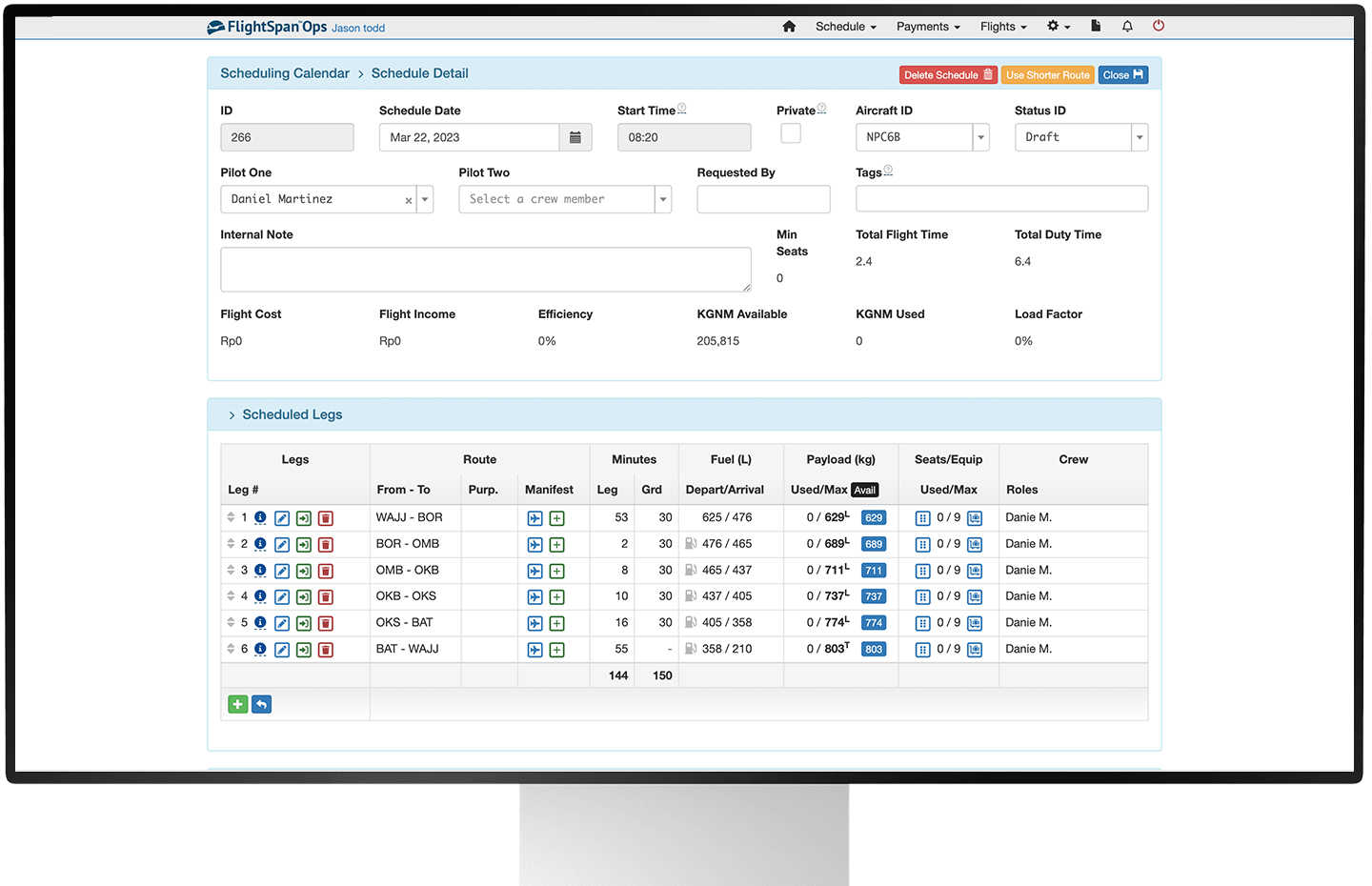The image size is (1372, 886).
Task: Click the red power logout icon
Action: (x=1159, y=26)
